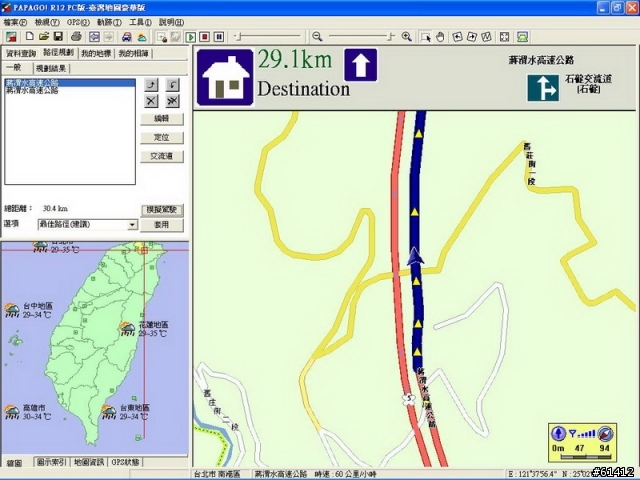
Task: Click the print icon in toolbar
Action: click(x=76, y=37)
